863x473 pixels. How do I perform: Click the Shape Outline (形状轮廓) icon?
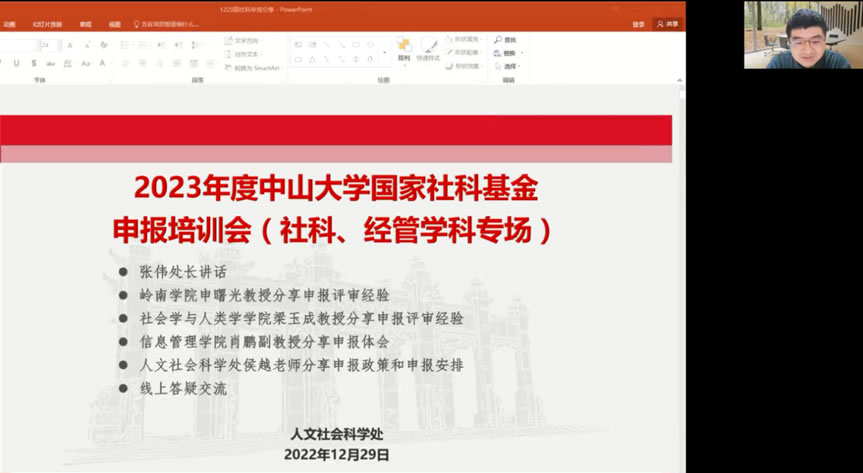(x=448, y=53)
